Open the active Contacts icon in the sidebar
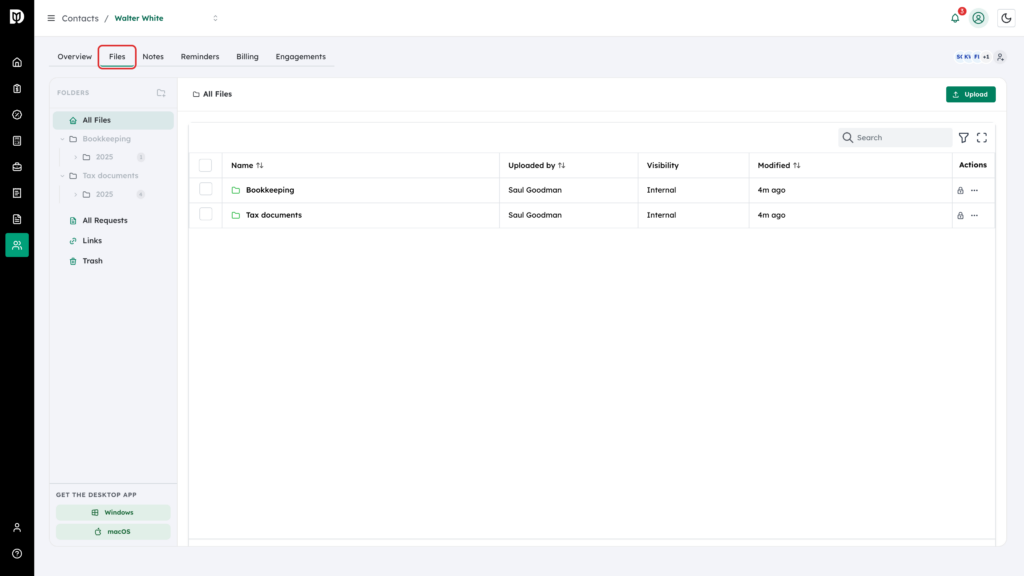Viewport: 1024px width, 576px height. click(17, 245)
